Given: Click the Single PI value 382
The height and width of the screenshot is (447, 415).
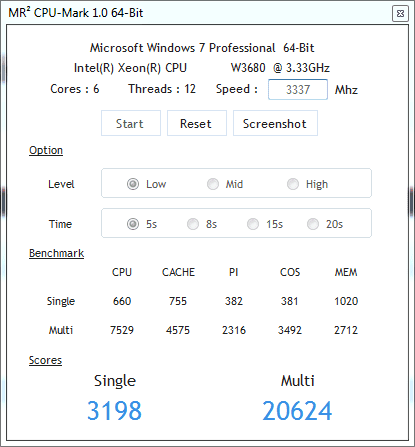Looking at the screenshot, I should tap(234, 301).
